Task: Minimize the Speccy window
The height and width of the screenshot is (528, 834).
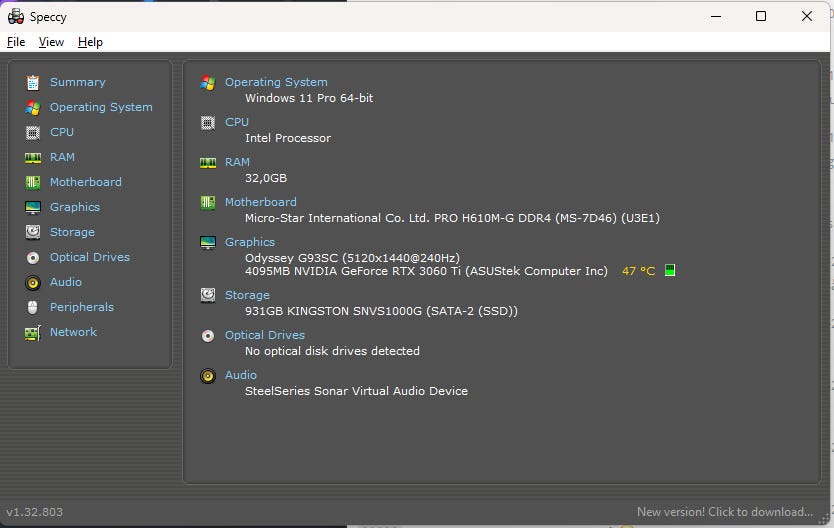Action: 716,16
